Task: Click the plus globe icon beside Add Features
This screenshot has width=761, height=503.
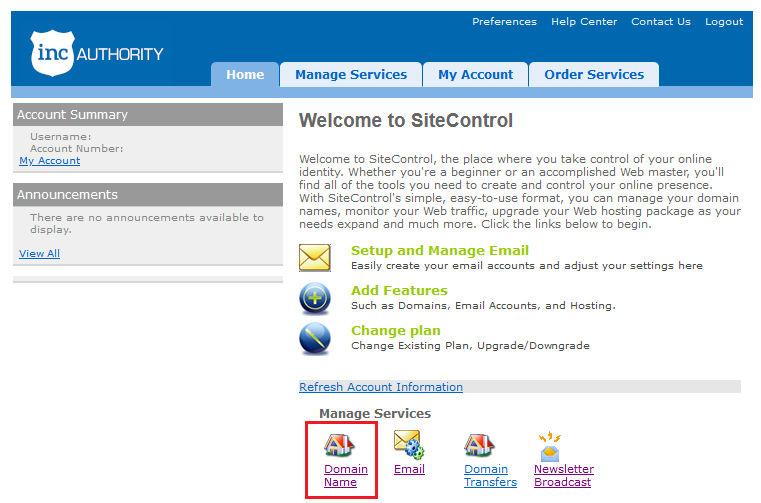Action: coord(314,298)
